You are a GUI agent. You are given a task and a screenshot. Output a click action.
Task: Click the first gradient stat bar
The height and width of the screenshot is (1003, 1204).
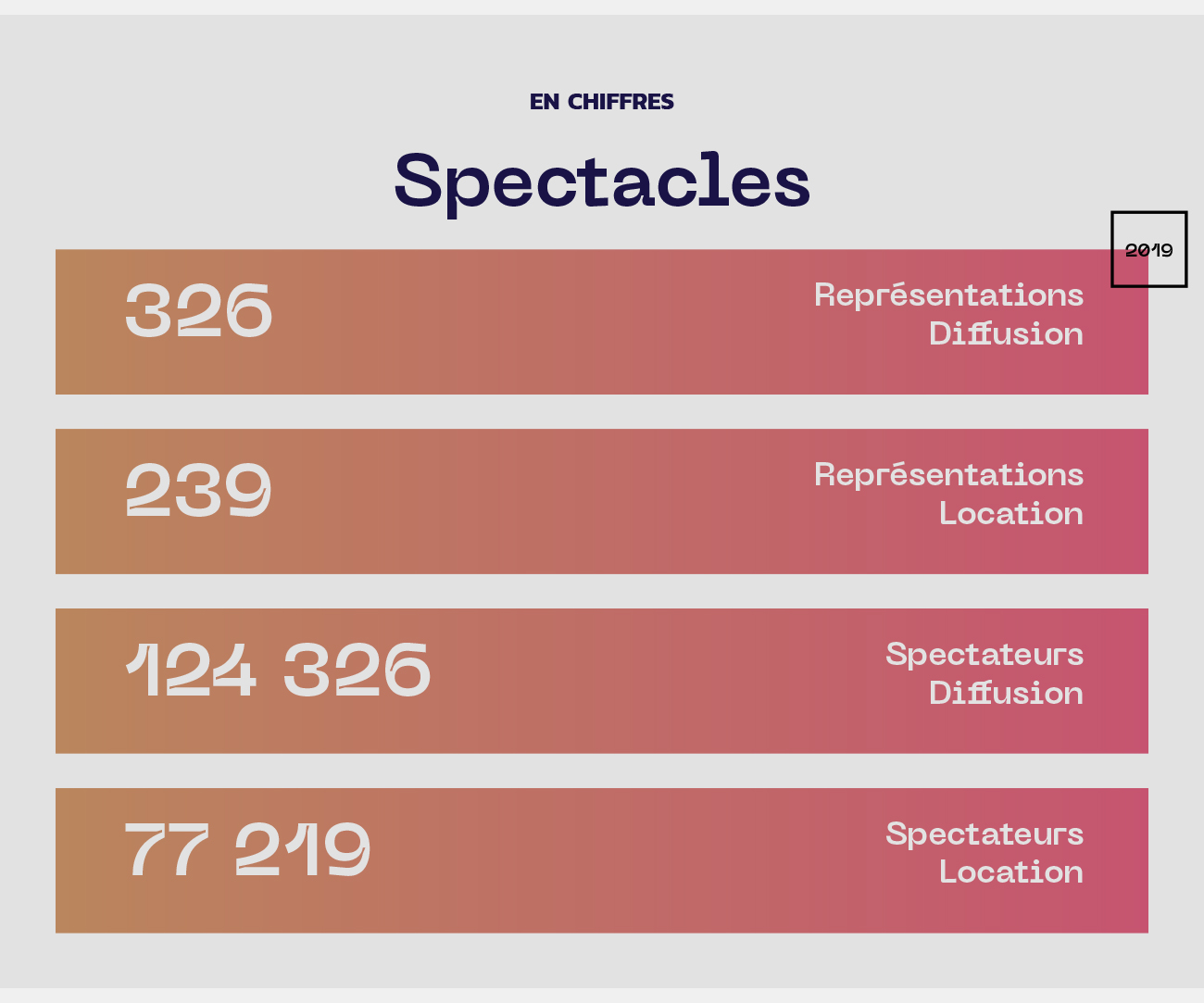point(602,321)
